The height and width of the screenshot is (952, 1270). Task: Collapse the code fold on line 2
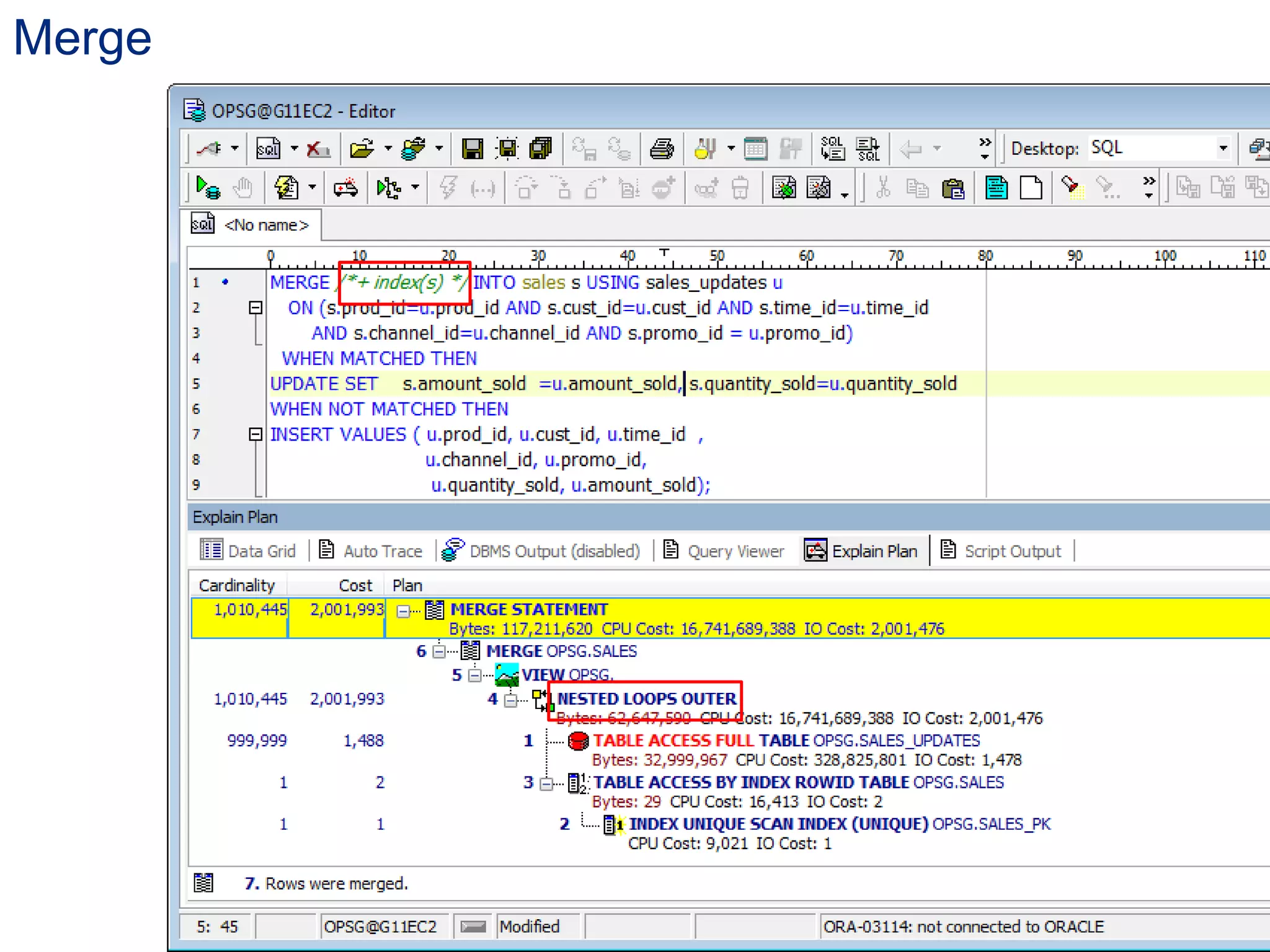(x=255, y=307)
